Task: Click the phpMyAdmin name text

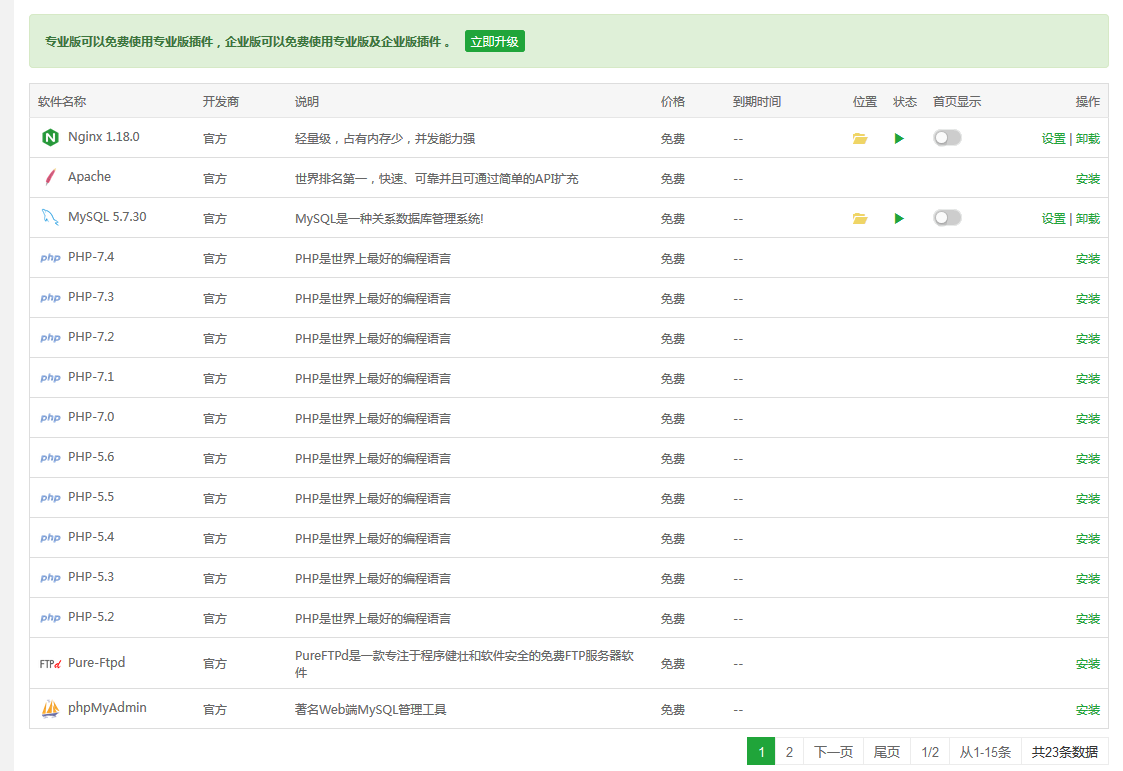Action: click(107, 708)
